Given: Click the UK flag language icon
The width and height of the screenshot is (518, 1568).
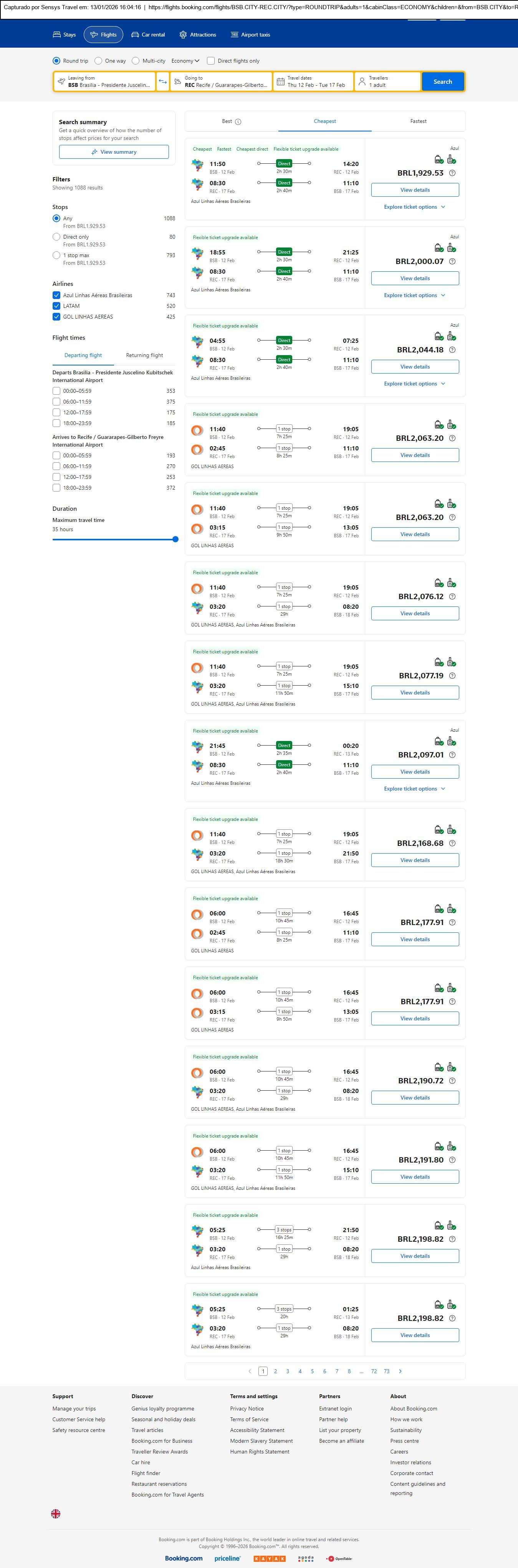Looking at the screenshot, I should [55, 1513].
